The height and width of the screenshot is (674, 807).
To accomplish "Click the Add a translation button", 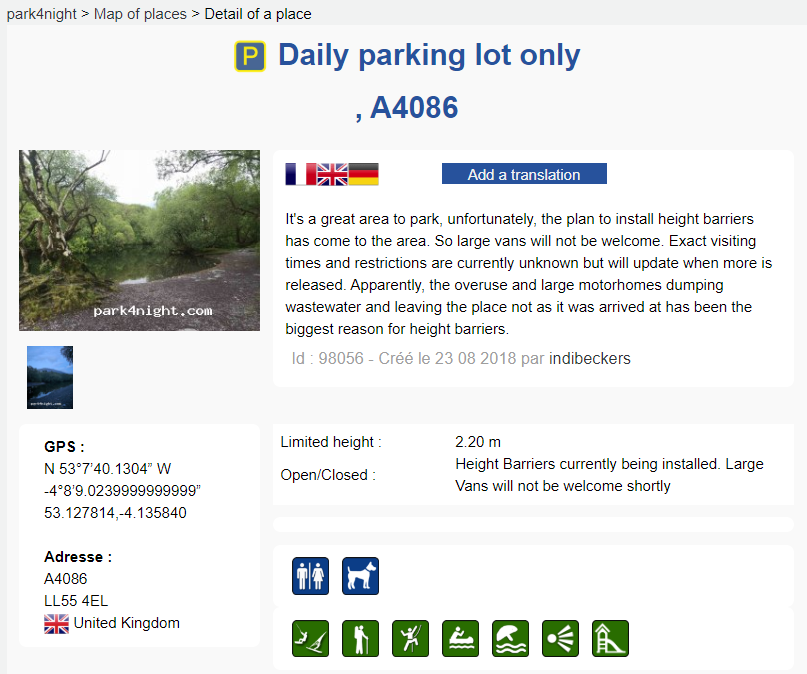I will [524, 174].
